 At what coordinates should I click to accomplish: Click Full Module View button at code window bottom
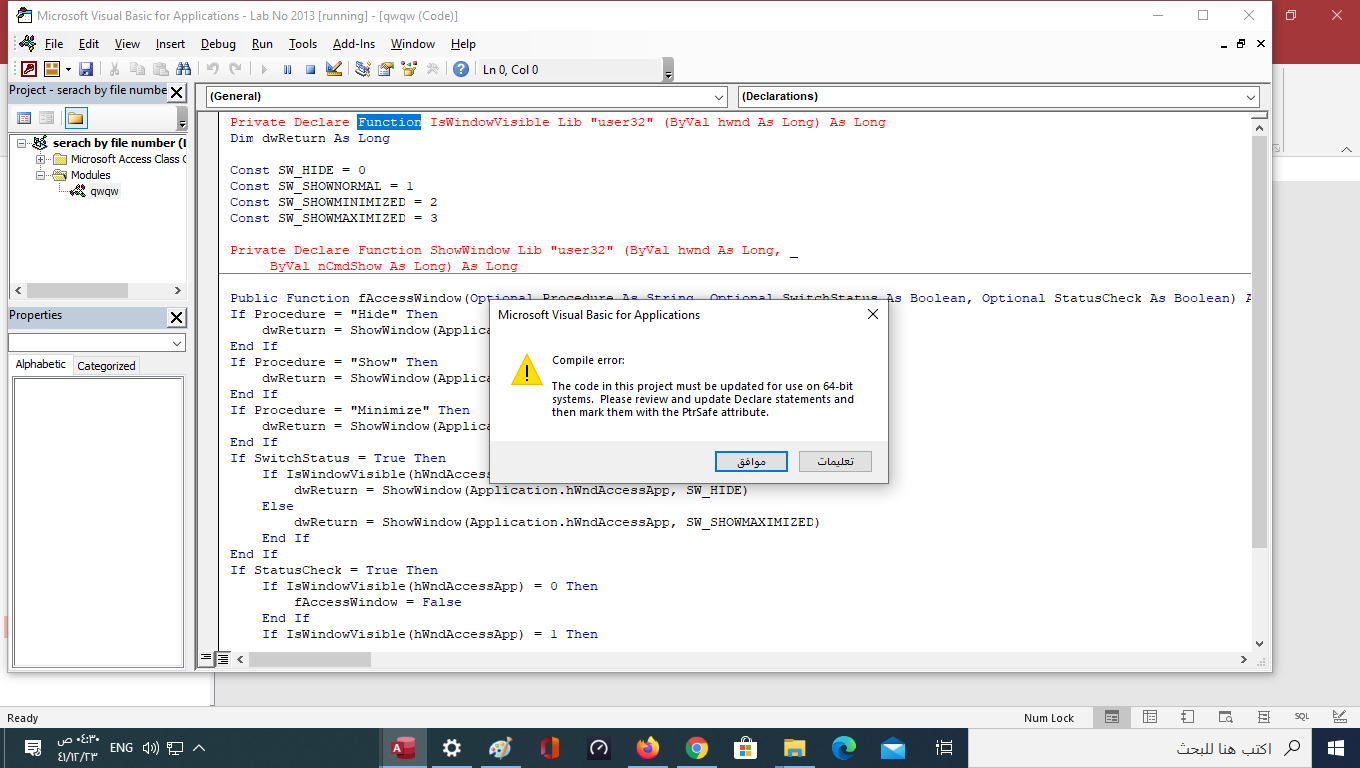(223, 659)
